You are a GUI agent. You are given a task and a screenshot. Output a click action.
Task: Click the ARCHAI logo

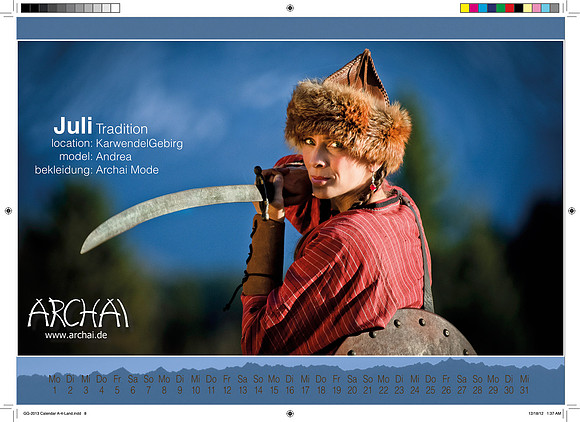click(78, 313)
